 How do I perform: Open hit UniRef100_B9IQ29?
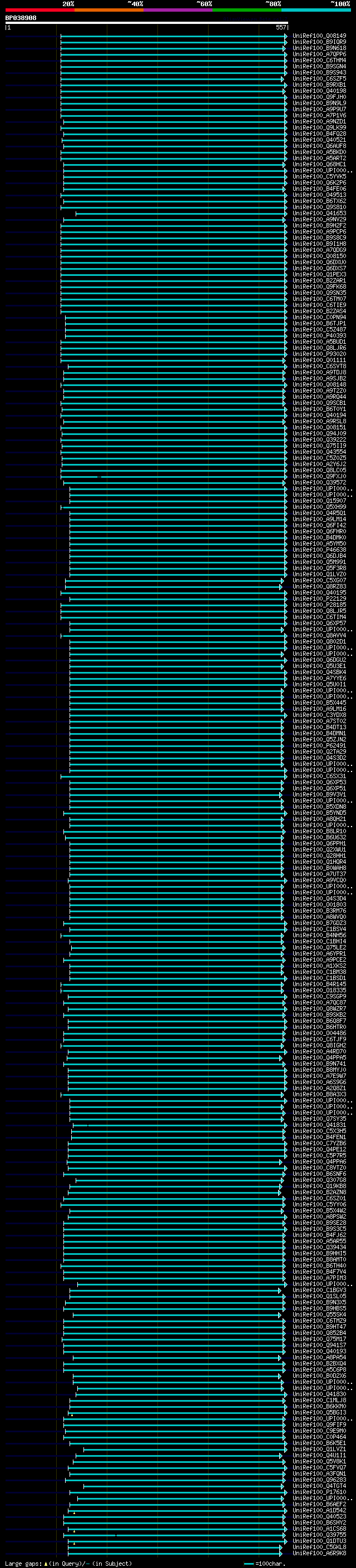point(319,42)
